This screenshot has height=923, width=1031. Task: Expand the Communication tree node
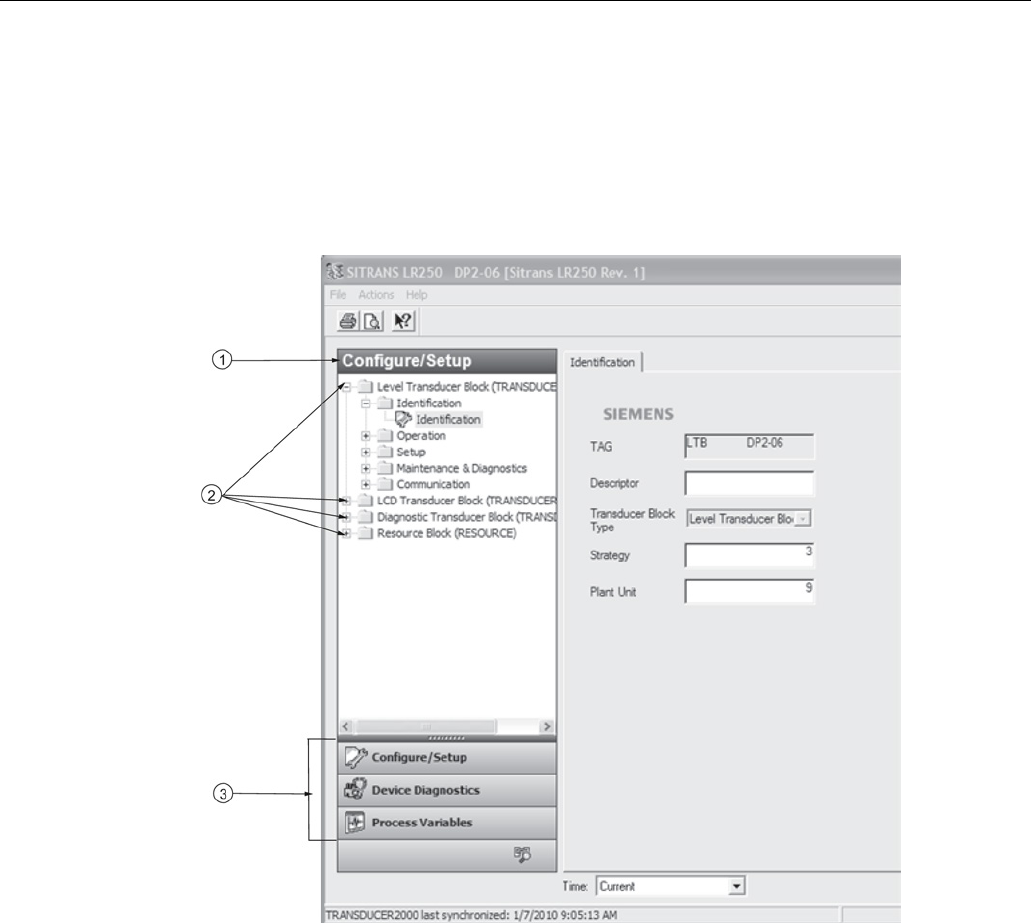point(366,485)
